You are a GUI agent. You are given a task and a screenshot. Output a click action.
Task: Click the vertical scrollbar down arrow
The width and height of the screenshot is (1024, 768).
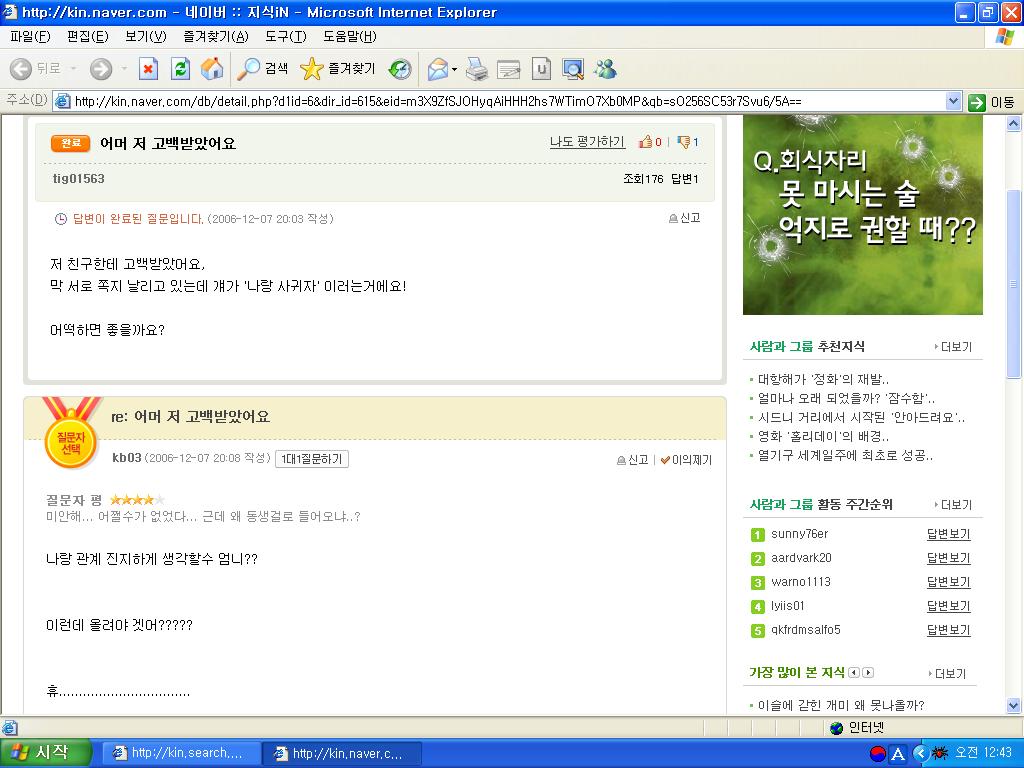(1014, 705)
